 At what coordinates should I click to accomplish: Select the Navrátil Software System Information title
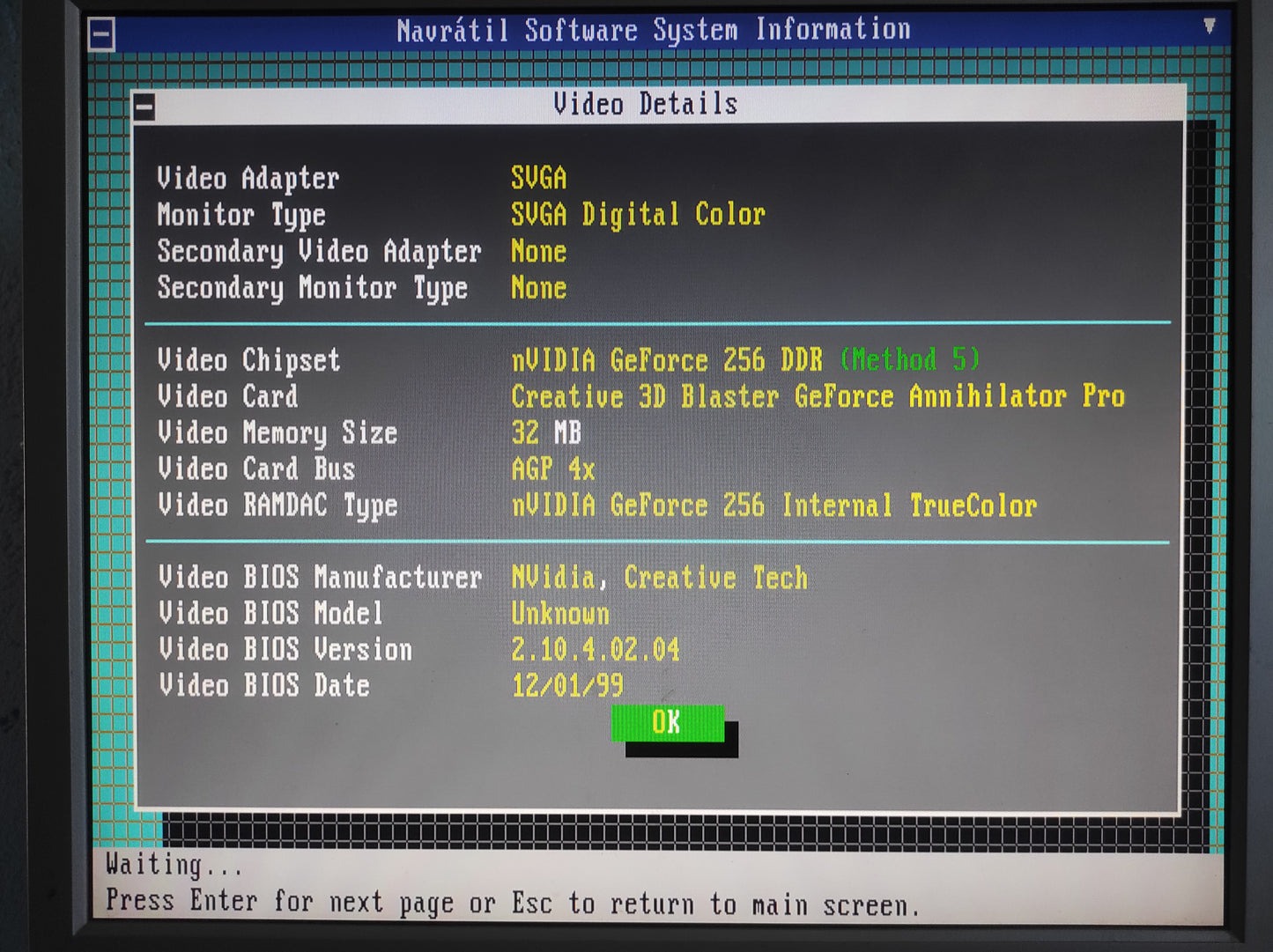point(654,29)
